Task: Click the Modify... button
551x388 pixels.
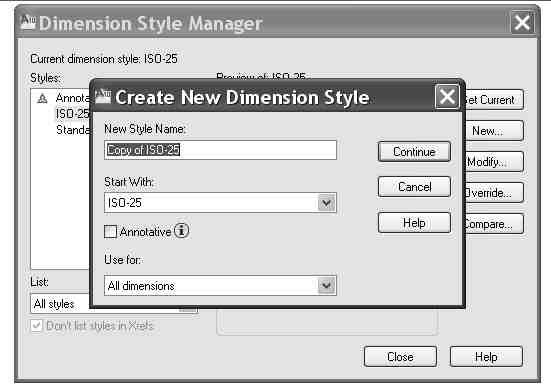Action: (494, 162)
